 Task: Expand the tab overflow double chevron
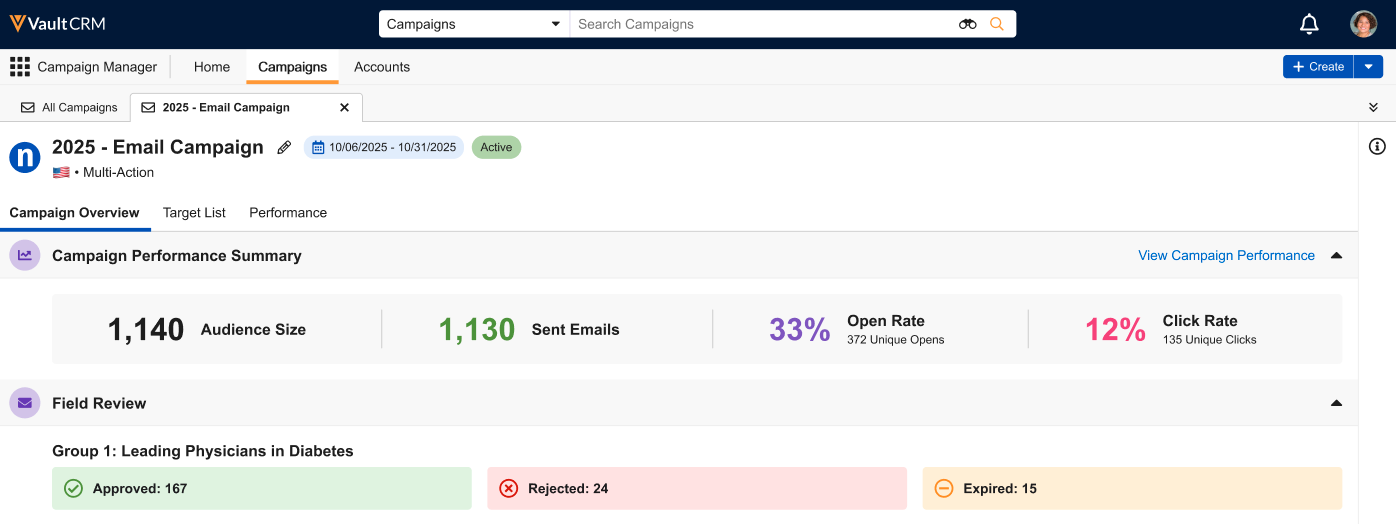(1373, 107)
